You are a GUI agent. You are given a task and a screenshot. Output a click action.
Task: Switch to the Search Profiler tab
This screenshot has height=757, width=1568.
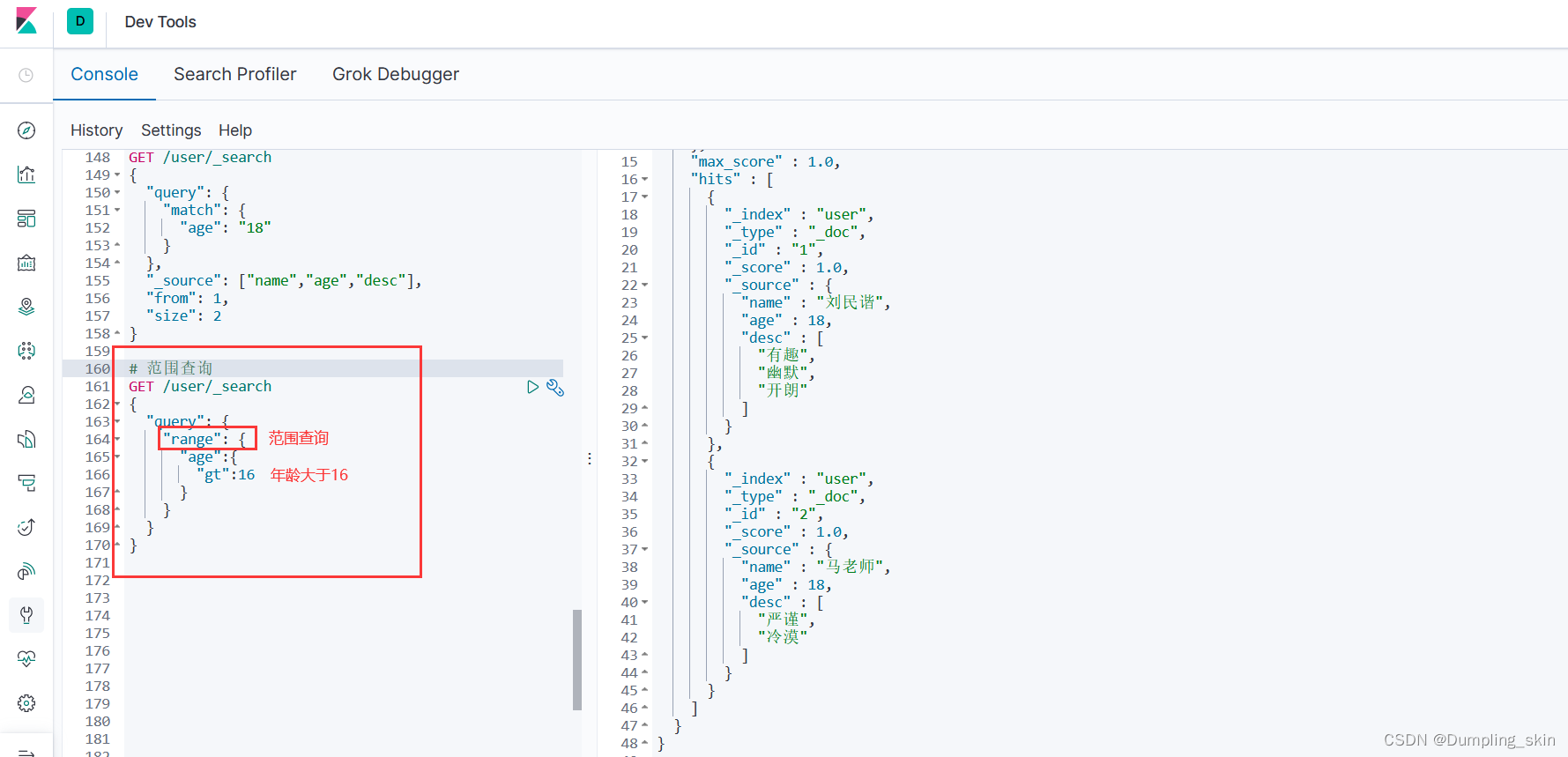tap(234, 74)
